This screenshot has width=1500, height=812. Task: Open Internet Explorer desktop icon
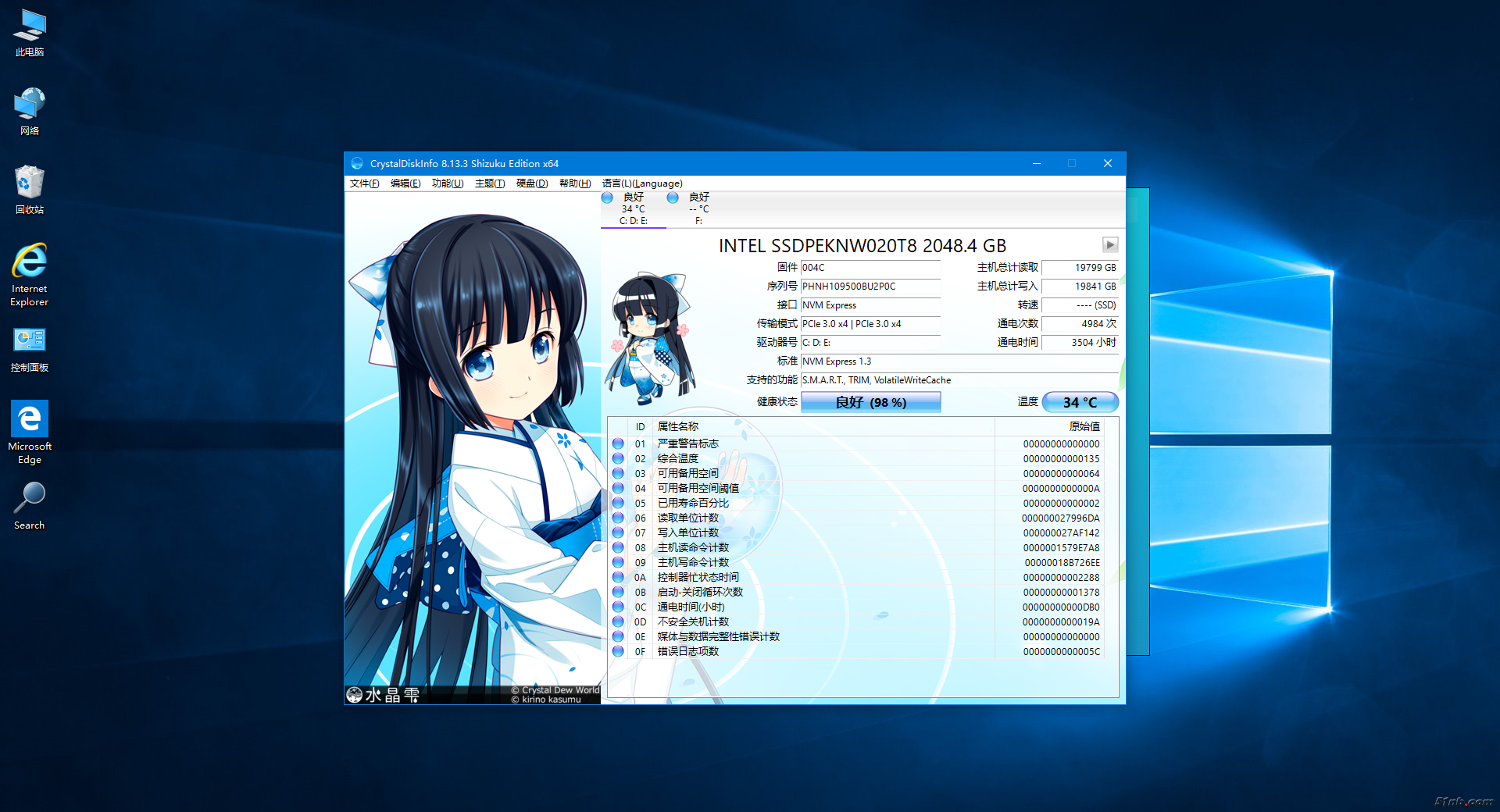tap(30, 274)
